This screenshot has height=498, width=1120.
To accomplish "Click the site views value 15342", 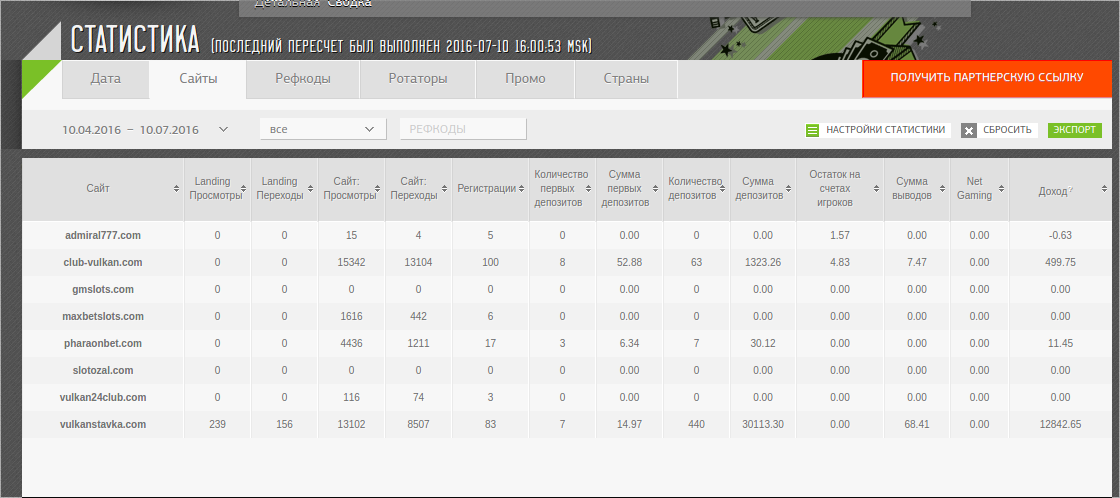I will tap(351, 262).
